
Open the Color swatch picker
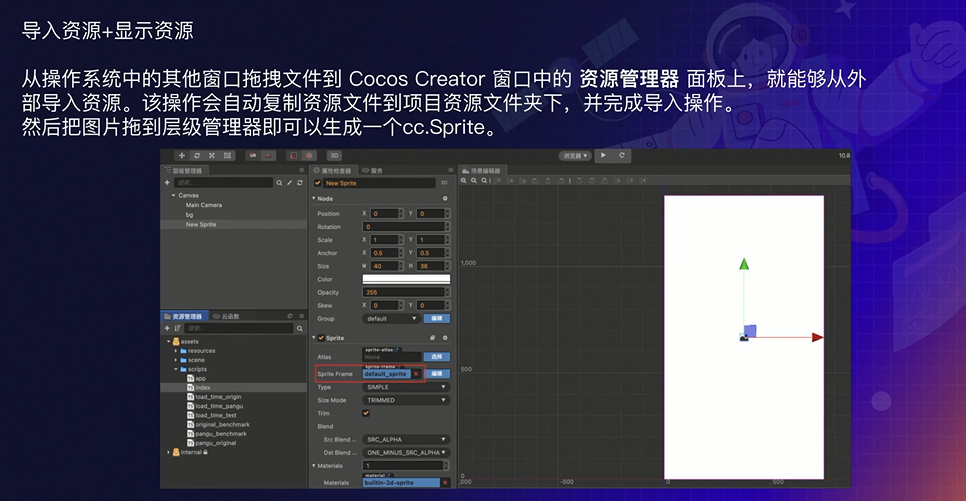(x=406, y=279)
